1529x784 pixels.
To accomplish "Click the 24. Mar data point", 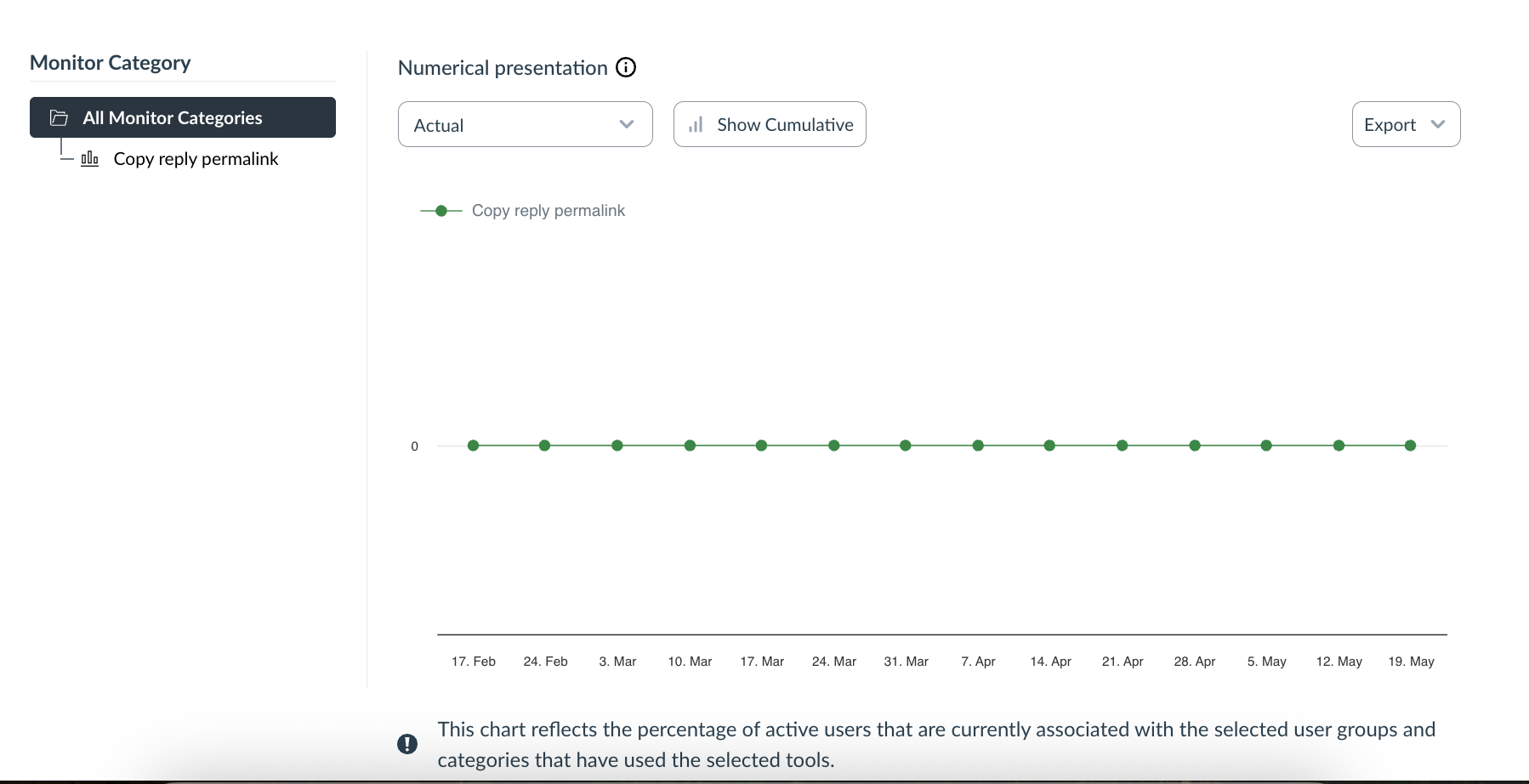I will click(x=834, y=446).
